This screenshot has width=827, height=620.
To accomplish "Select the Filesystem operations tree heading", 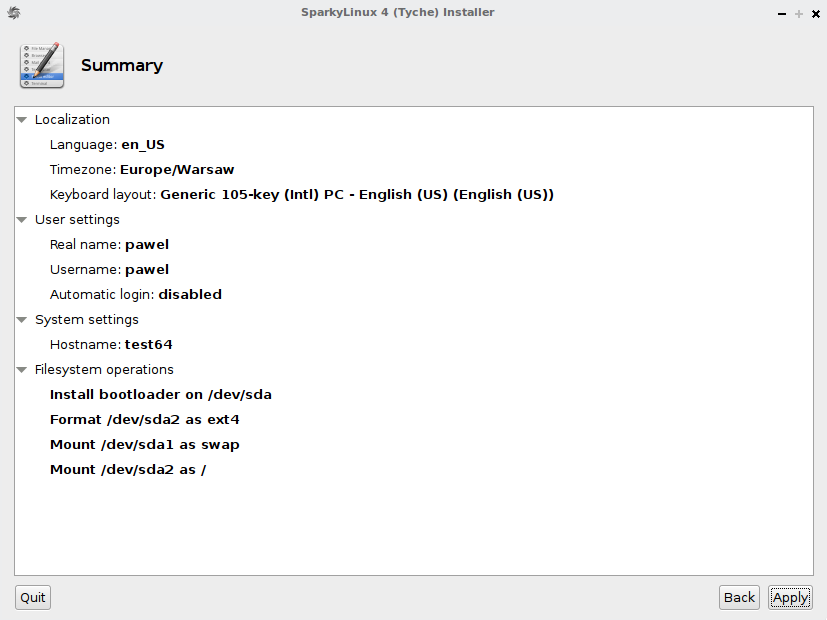I will click(104, 370).
